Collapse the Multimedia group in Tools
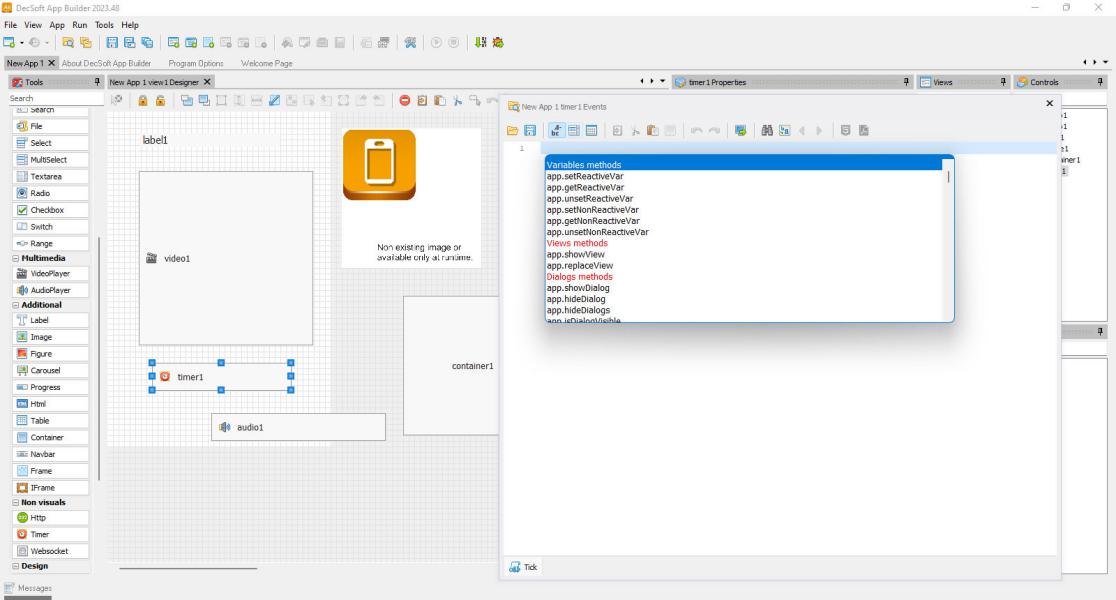 click(x=16, y=258)
